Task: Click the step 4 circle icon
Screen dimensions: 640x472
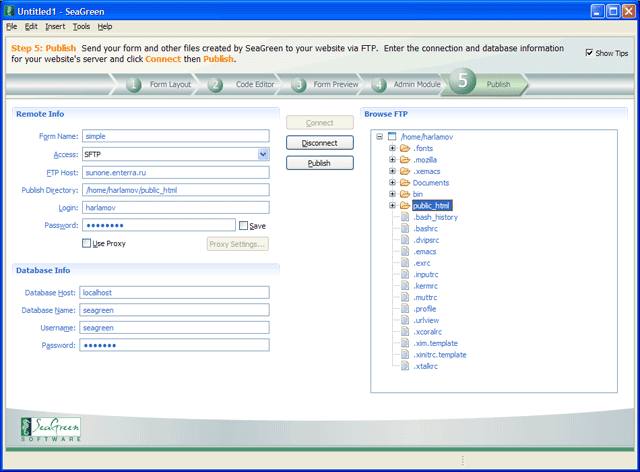Action: pos(379,85)
